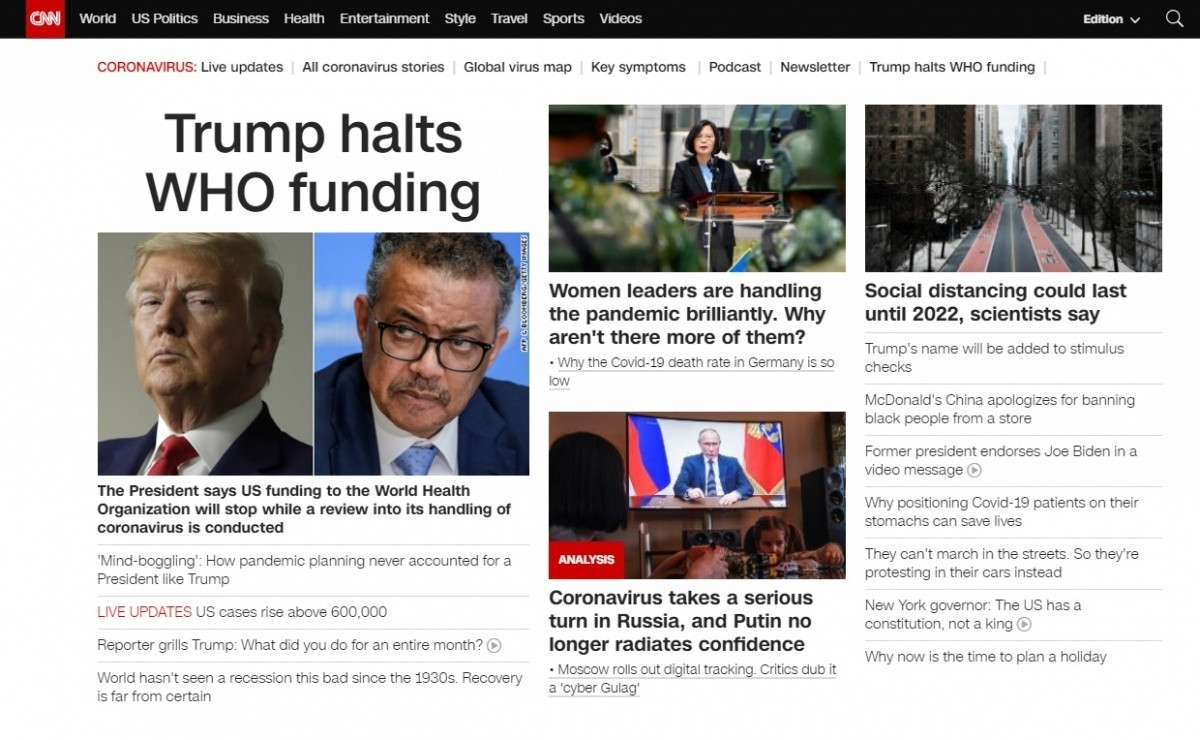The height and width of the screenshot is (740, 1200).
Task: Click the CNN logo
Action: tap(45, 19)
